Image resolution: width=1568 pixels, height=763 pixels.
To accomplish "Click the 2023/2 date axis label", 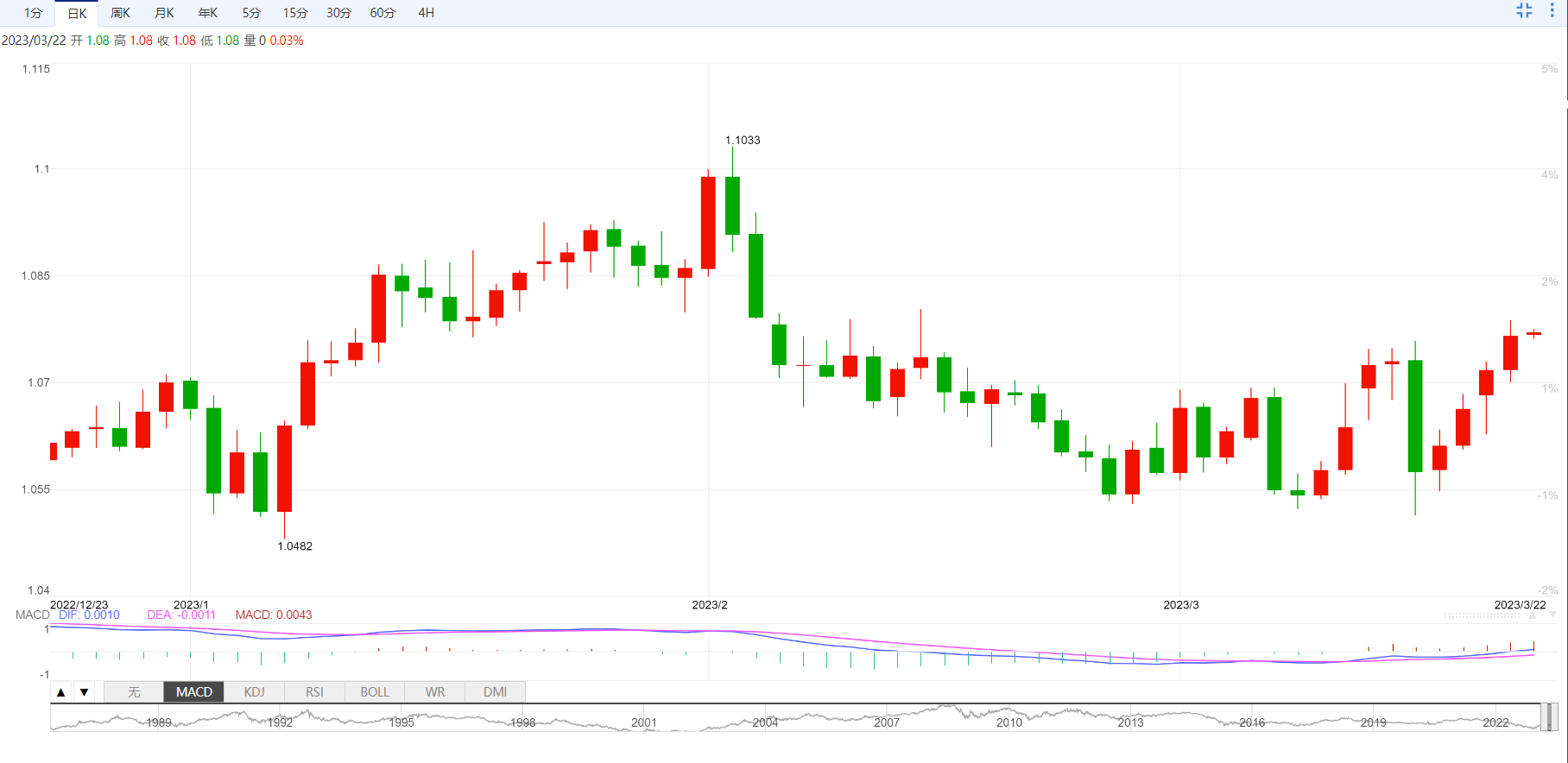I will [710, 605].
